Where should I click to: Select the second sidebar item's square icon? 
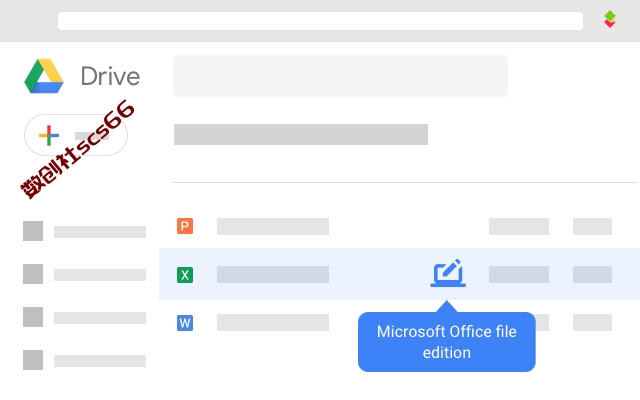33,274
